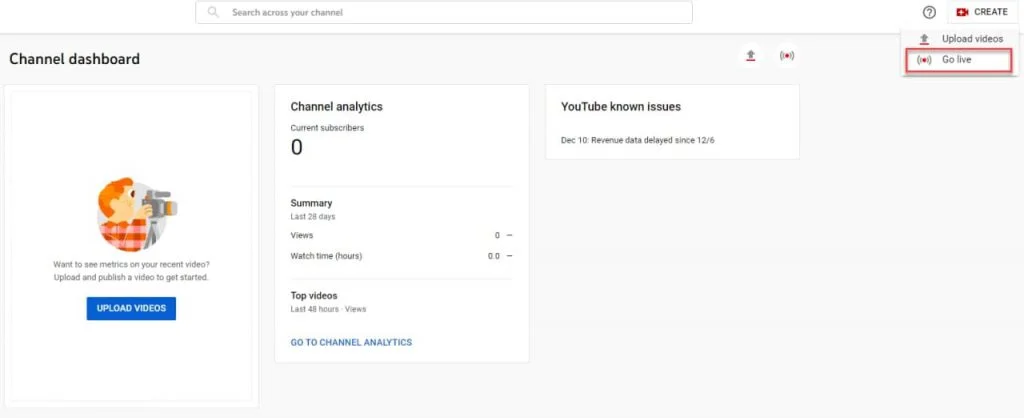The width and height of the screenshot is (1024, 418).
Task: Select Upload videos from the Create menu
Action: coord(960,39)
